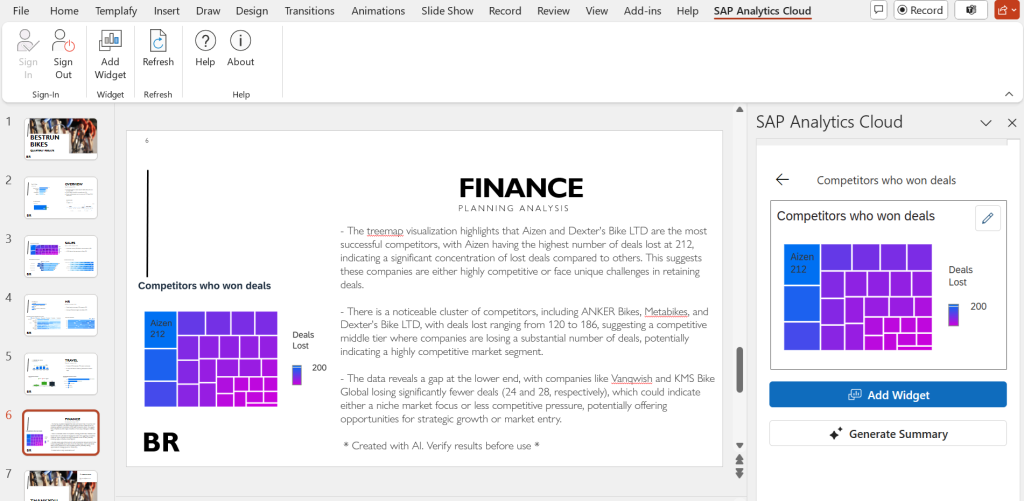
Task: Click the Refresh ribbon icon
Action: click(x=158, y=48)
